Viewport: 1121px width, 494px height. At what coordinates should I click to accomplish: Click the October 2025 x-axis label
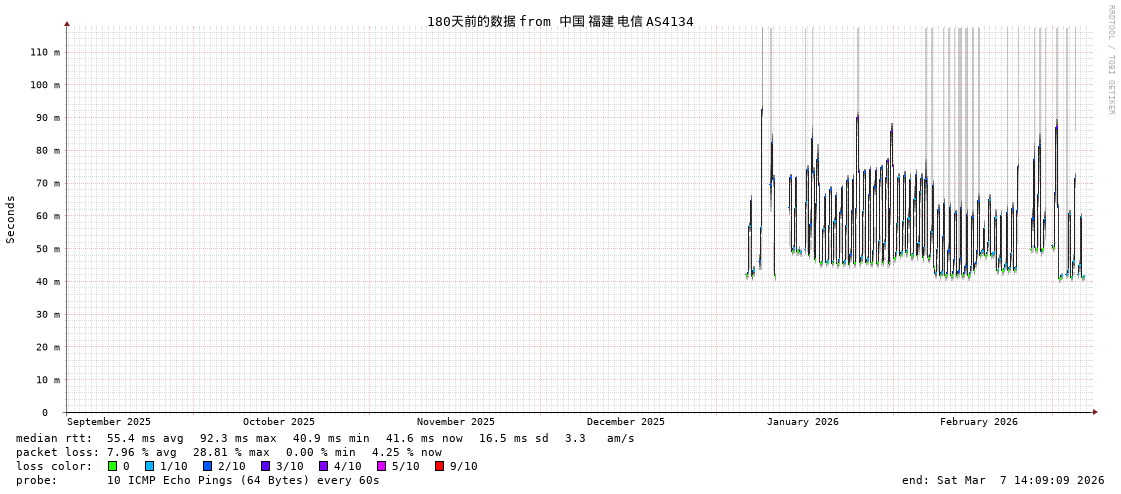pos(278,422)
